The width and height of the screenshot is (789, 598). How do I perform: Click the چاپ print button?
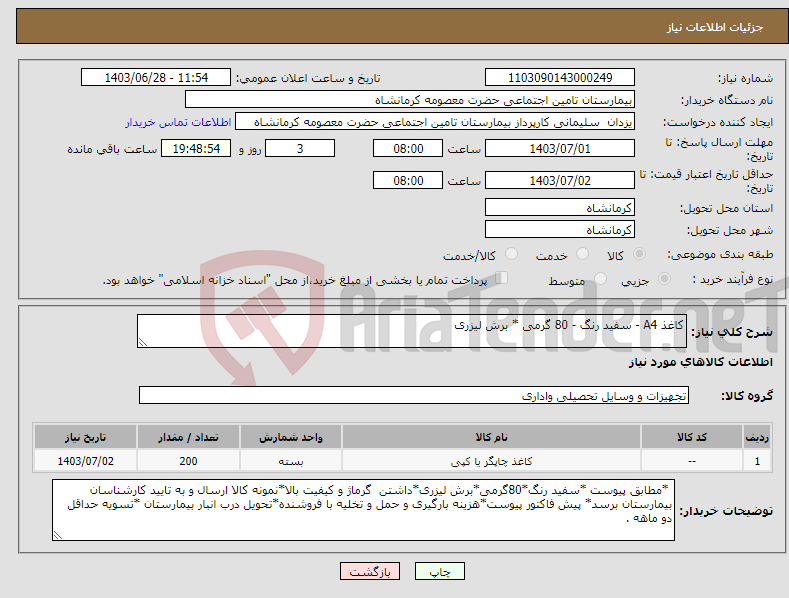[440, 572]
